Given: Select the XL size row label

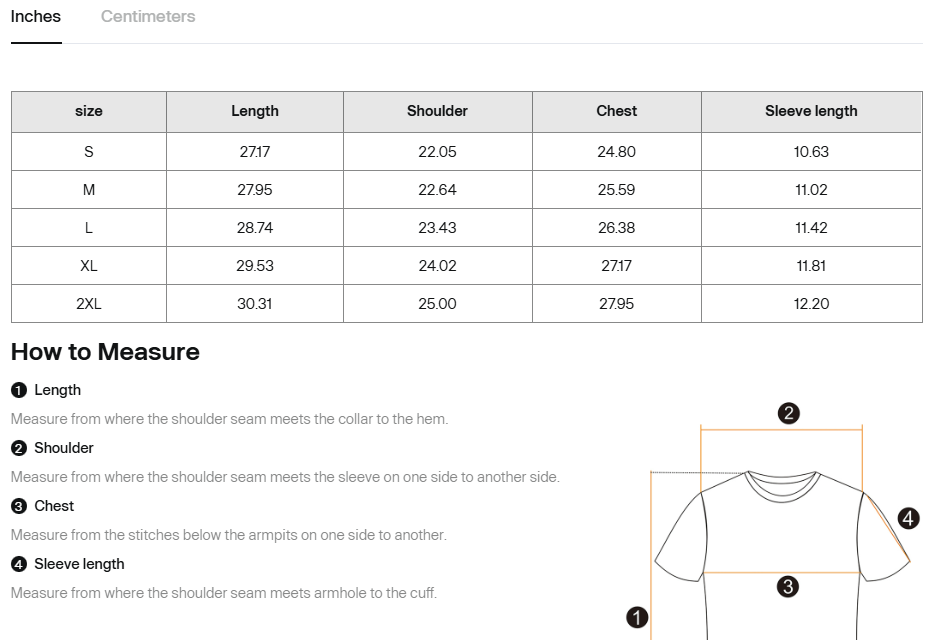Looking at the screenshot, I should pyautogui.click(x=89, y=266).
